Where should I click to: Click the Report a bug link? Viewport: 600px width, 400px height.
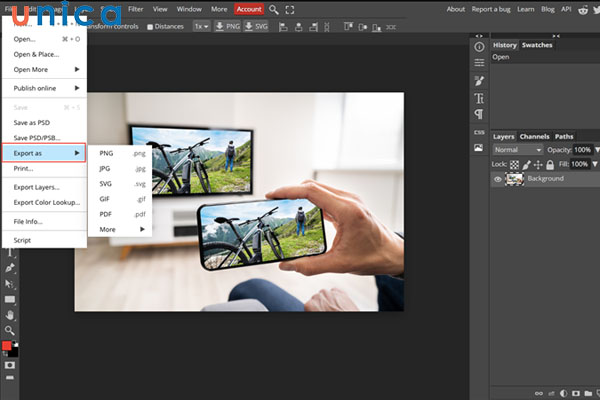point(491,9)
